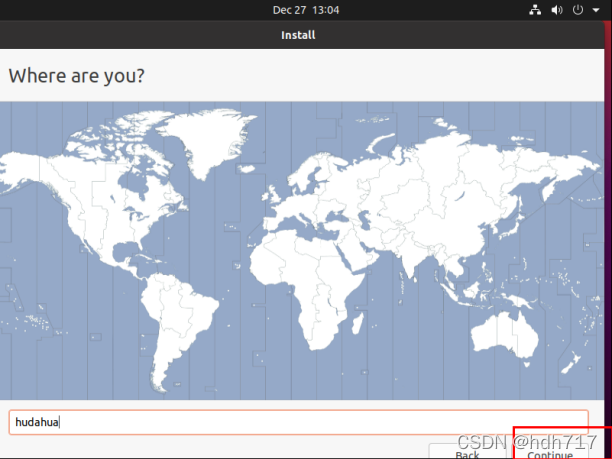Click the Continue button
This screenshot has height=459, width=612.
coord(550,452)
